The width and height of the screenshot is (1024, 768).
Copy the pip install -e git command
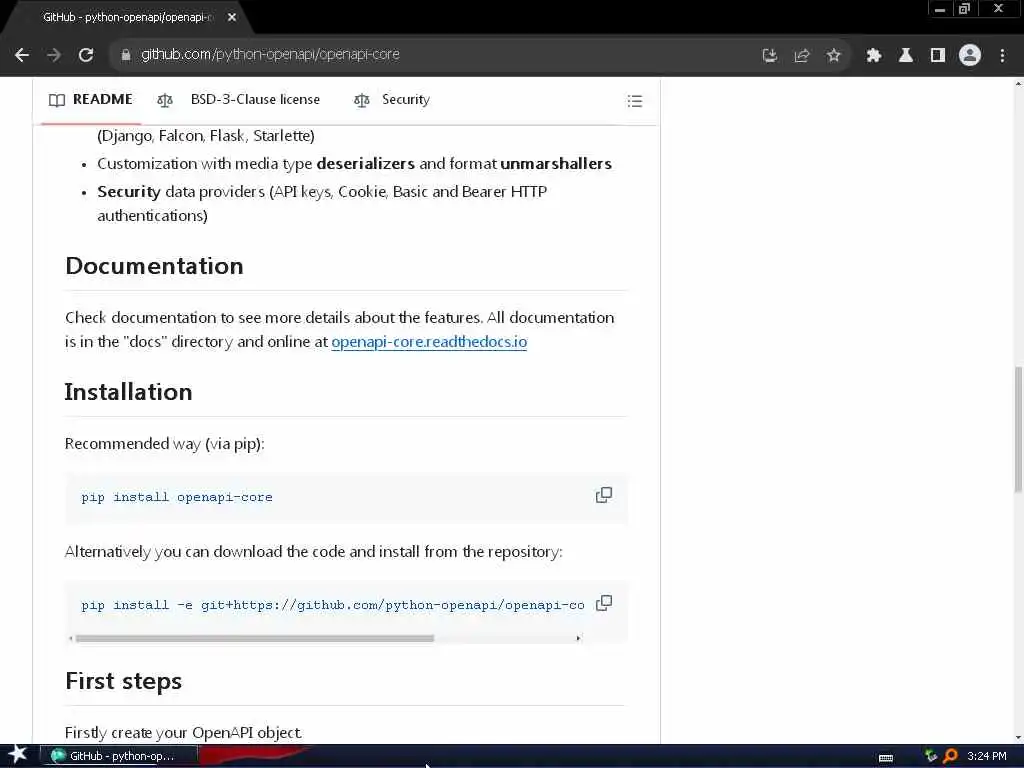(x=604, y=603)
